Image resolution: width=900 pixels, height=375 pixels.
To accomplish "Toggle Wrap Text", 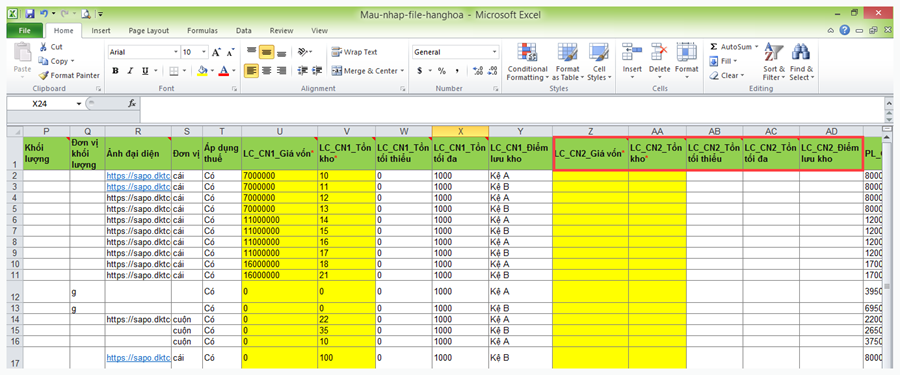I will point(355,52).
